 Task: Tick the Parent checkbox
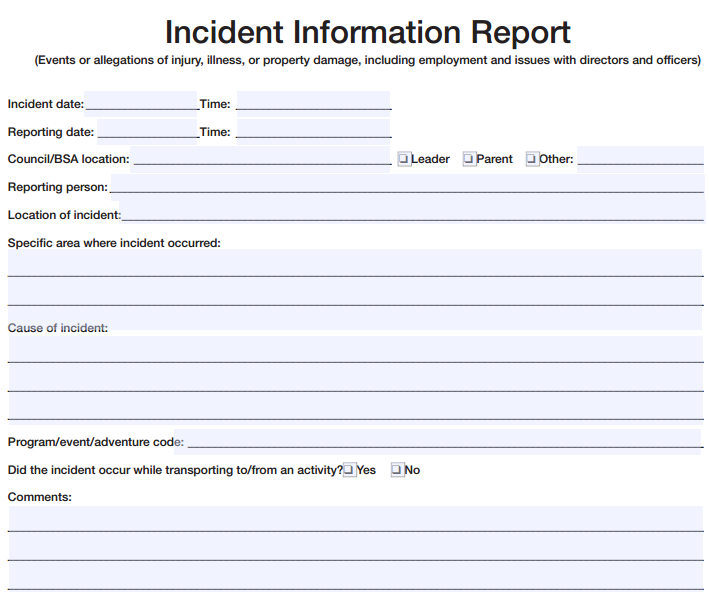point(469,159)
